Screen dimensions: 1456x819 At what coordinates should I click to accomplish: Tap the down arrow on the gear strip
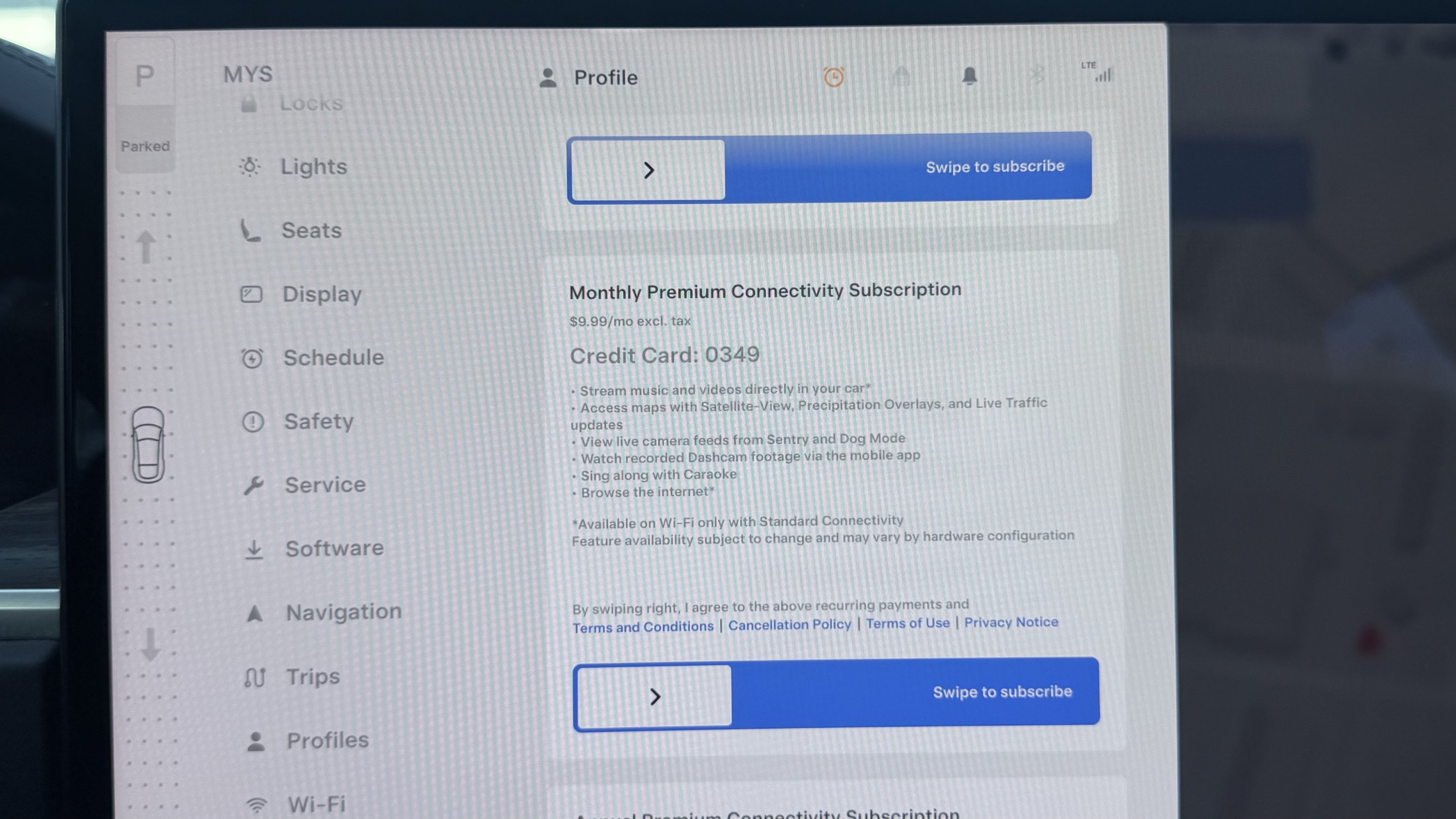[x=150, y=644]
